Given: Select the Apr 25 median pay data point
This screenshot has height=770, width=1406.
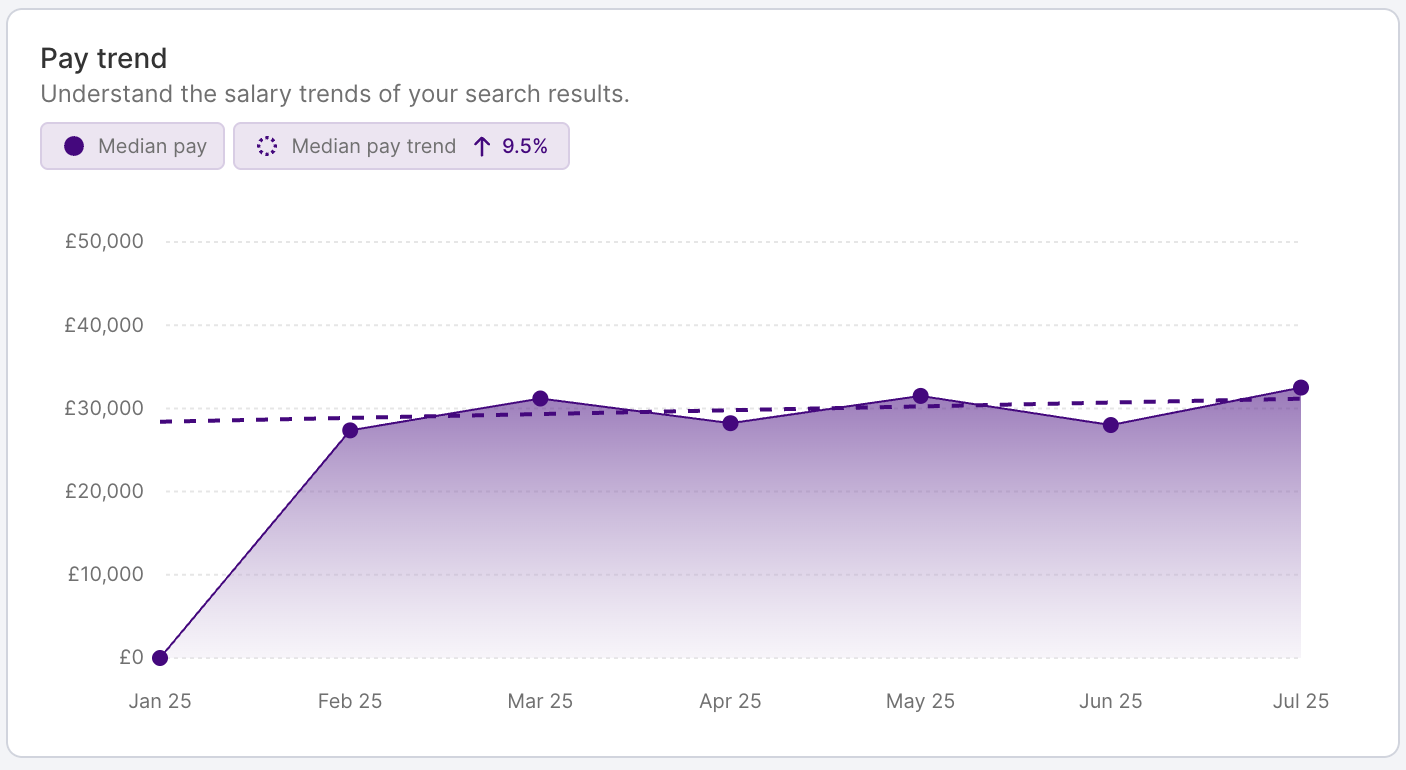Looking at the screenshot, I should click(730, 423).
